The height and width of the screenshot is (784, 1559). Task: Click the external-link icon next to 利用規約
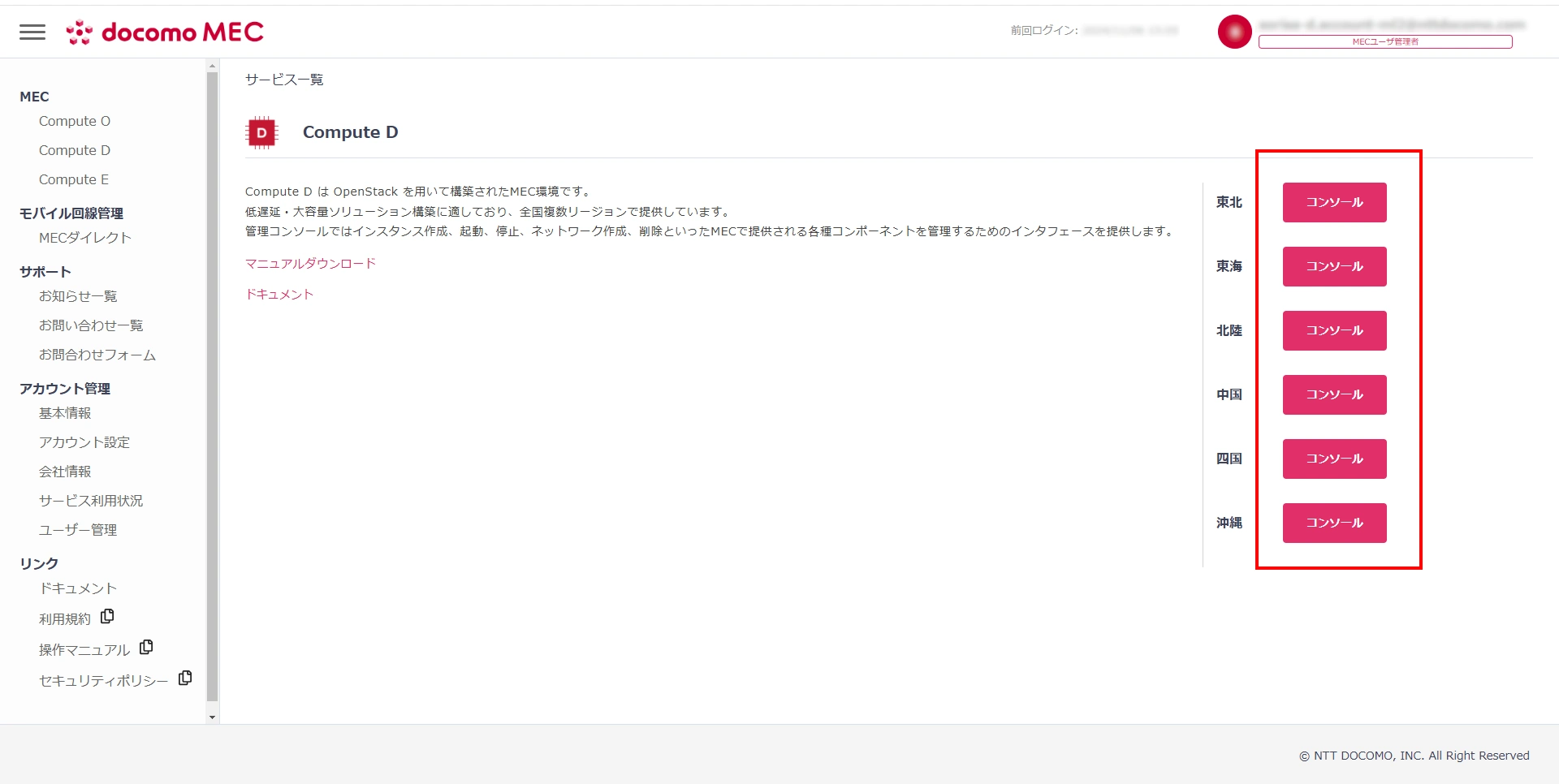pyautogui.click(x=107, y=617)
